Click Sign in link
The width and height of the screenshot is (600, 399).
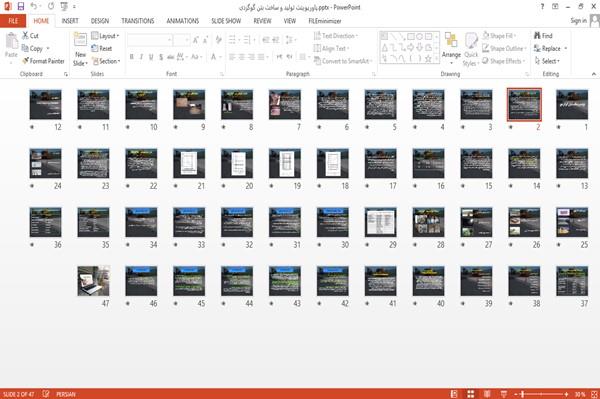[578, 21]
